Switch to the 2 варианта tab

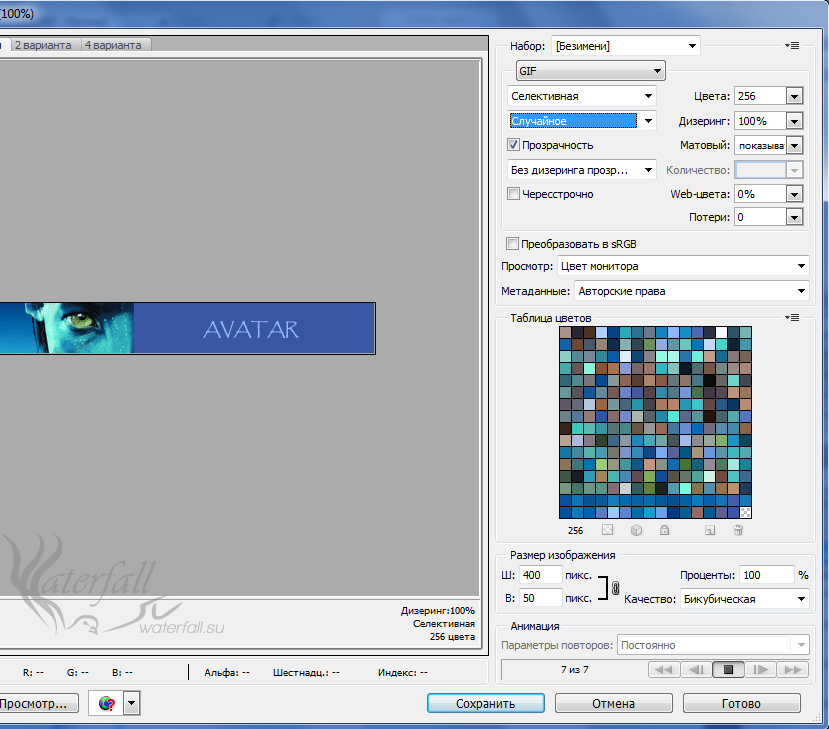tap(43, 45)
